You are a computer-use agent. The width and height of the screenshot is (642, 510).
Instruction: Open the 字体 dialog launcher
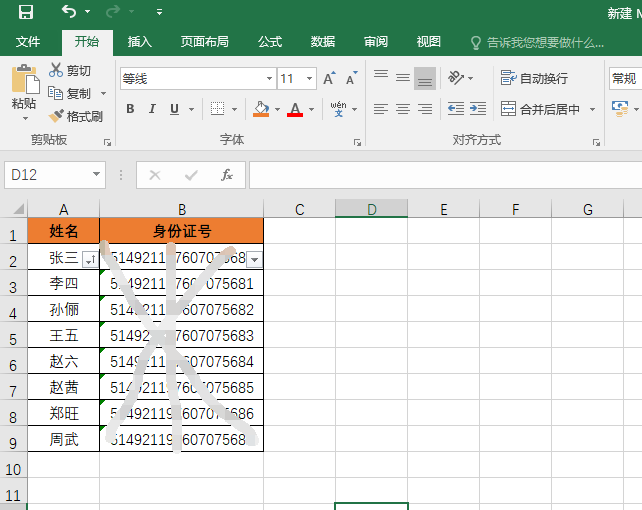coord(357,142)
